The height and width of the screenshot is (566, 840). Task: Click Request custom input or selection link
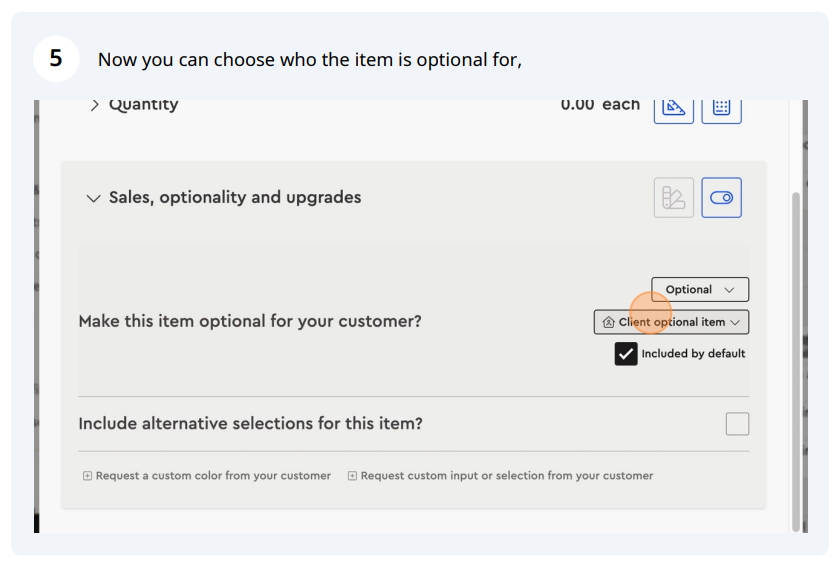click(x=506, y=476)
